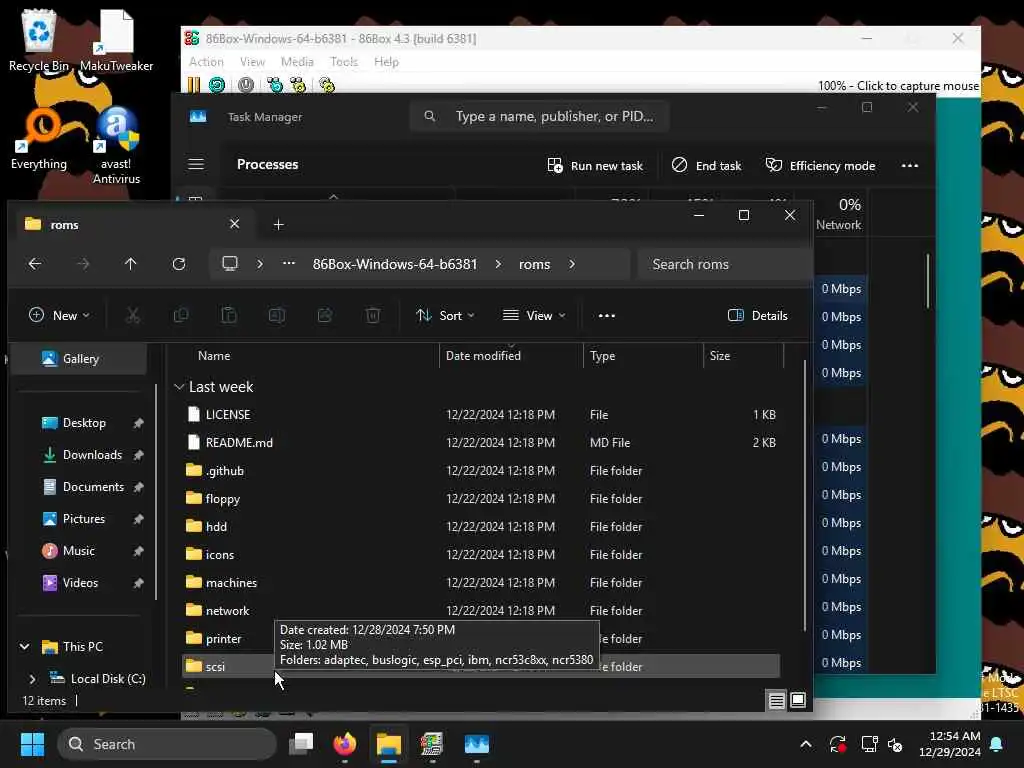1024x768 pixels.
Task: Open the View dropdown menu
Action: coord(534,315)
